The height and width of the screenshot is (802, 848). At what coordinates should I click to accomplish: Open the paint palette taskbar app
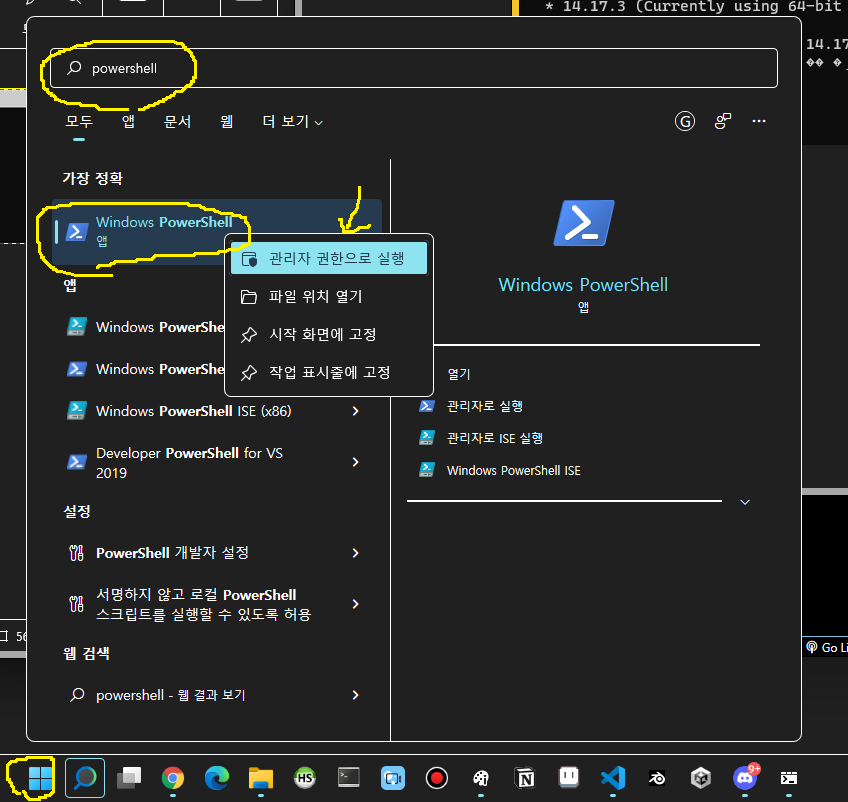click(481, 778)
